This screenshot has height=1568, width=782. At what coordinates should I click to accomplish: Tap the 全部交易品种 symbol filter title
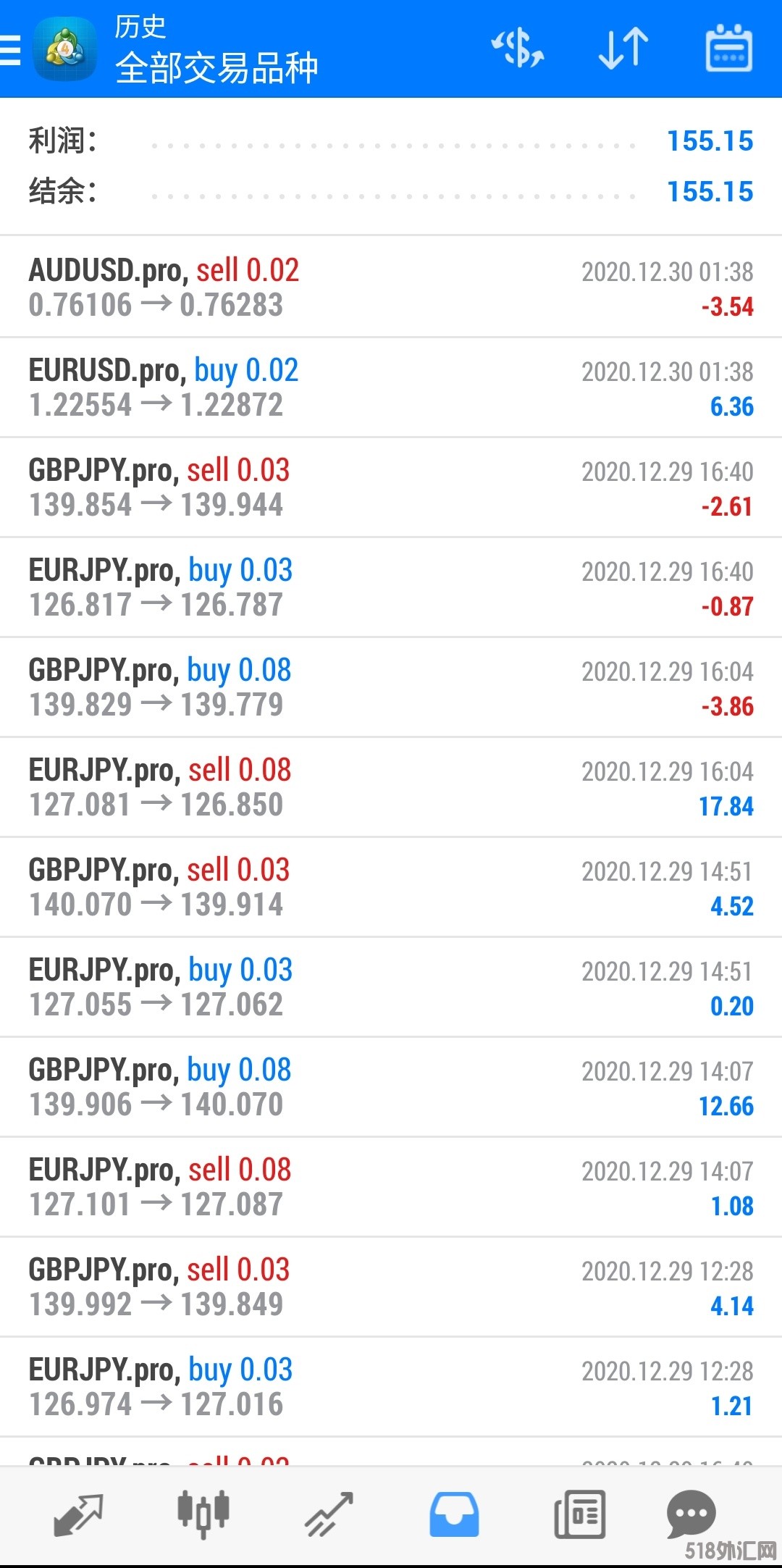(216, 68)
